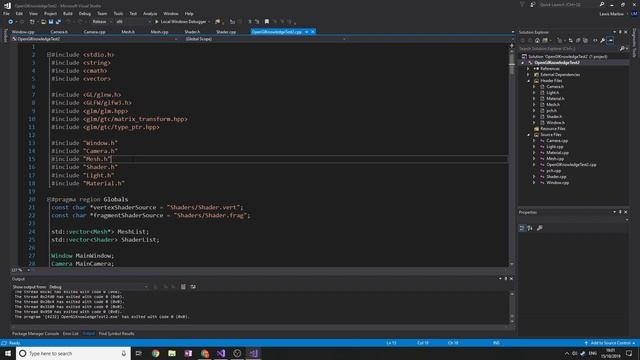Click the Windows taskbar search box
Viewport: 640px width, 360px height.
(x=73, y=353)
